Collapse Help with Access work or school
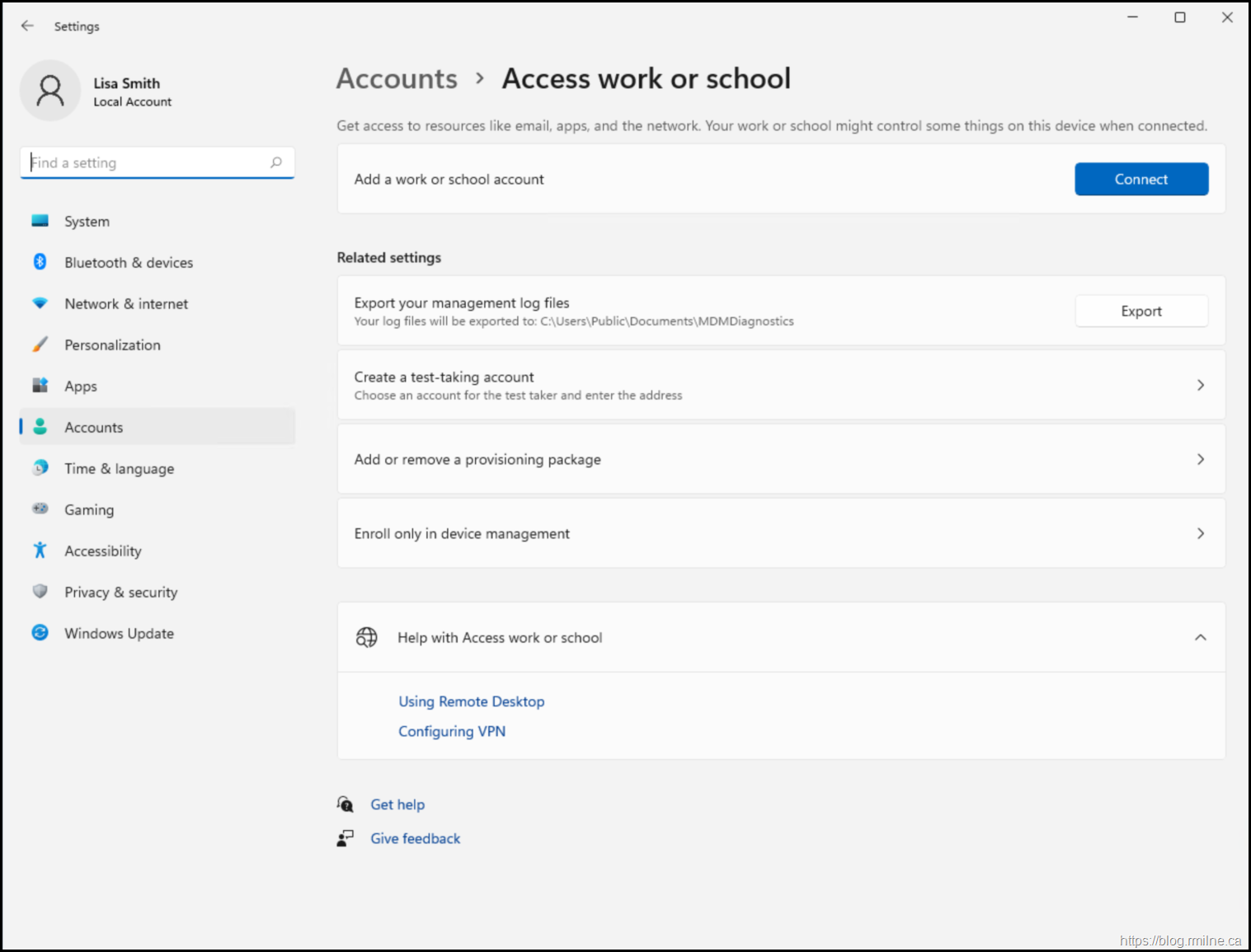 click(1200, 637)
